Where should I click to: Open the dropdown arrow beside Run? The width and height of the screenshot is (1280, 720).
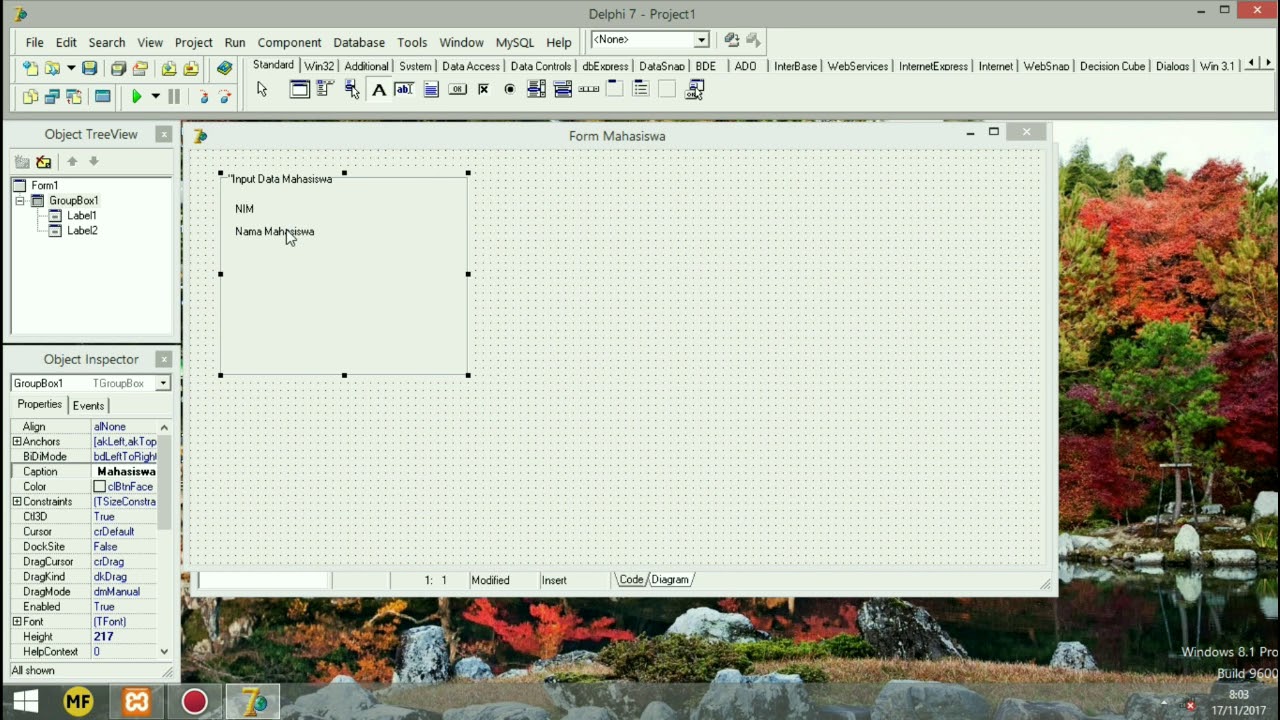(x=155, y=97)
